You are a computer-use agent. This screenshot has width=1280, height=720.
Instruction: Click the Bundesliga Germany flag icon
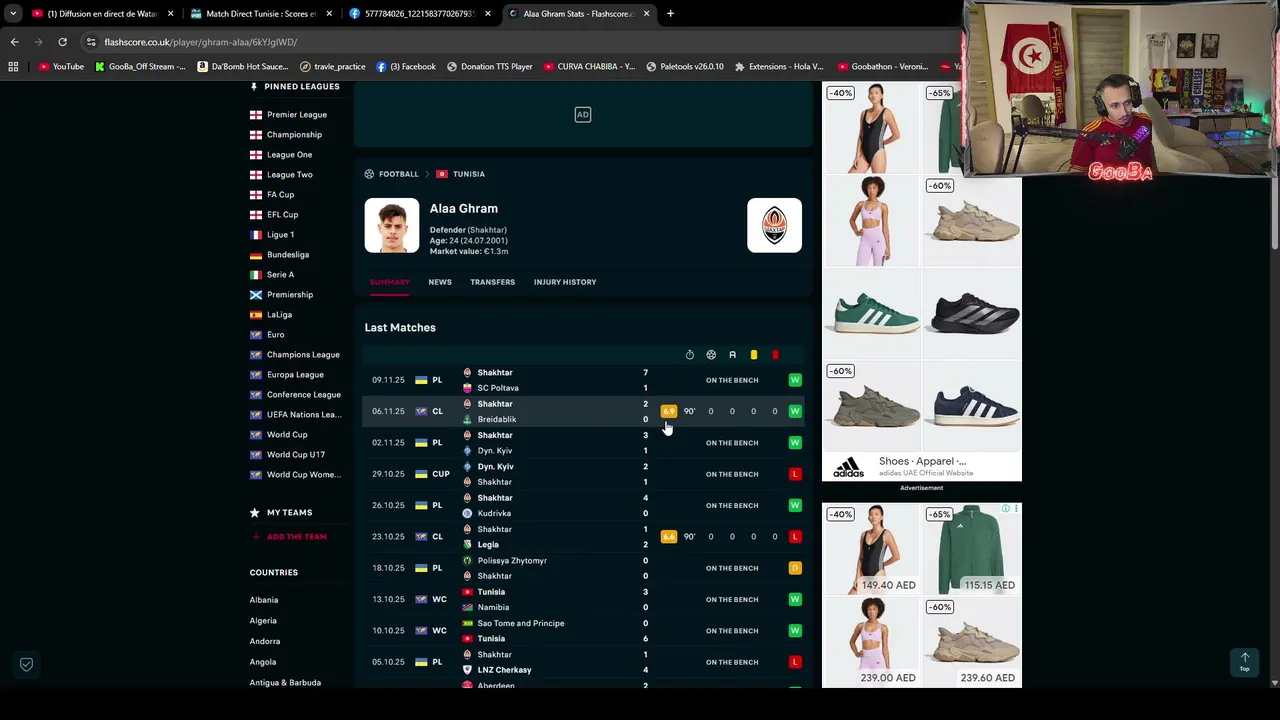[256, 255]
